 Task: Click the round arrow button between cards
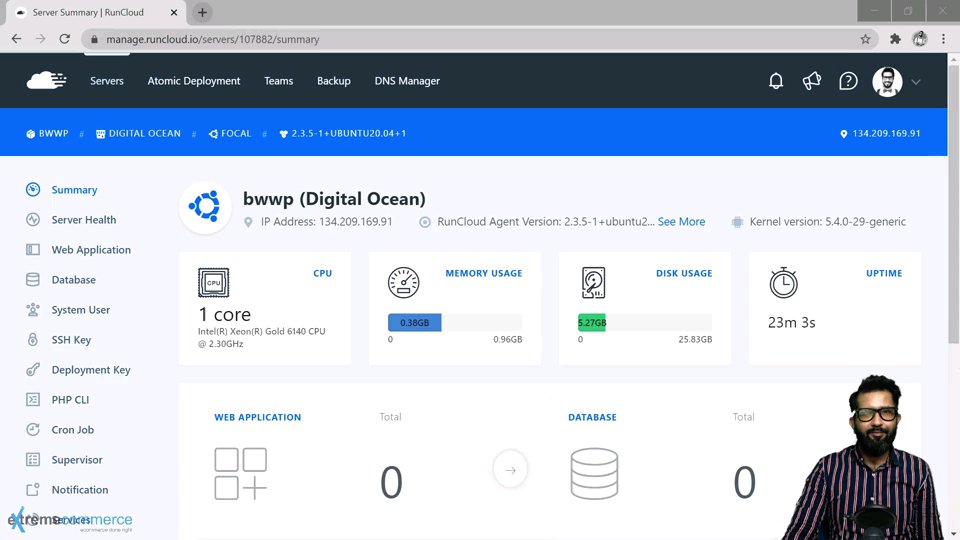510,470
